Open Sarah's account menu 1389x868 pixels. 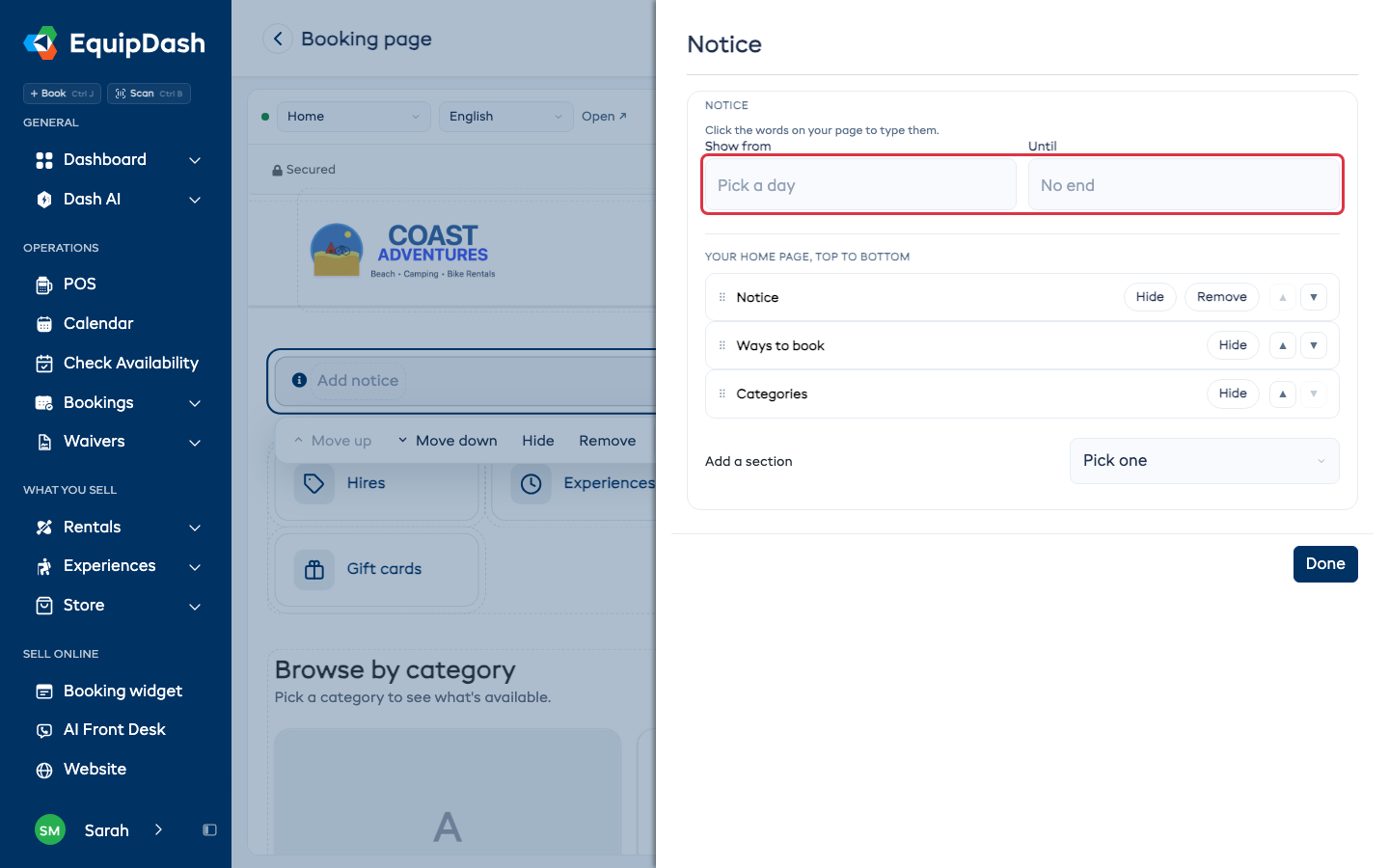[99, 830]
